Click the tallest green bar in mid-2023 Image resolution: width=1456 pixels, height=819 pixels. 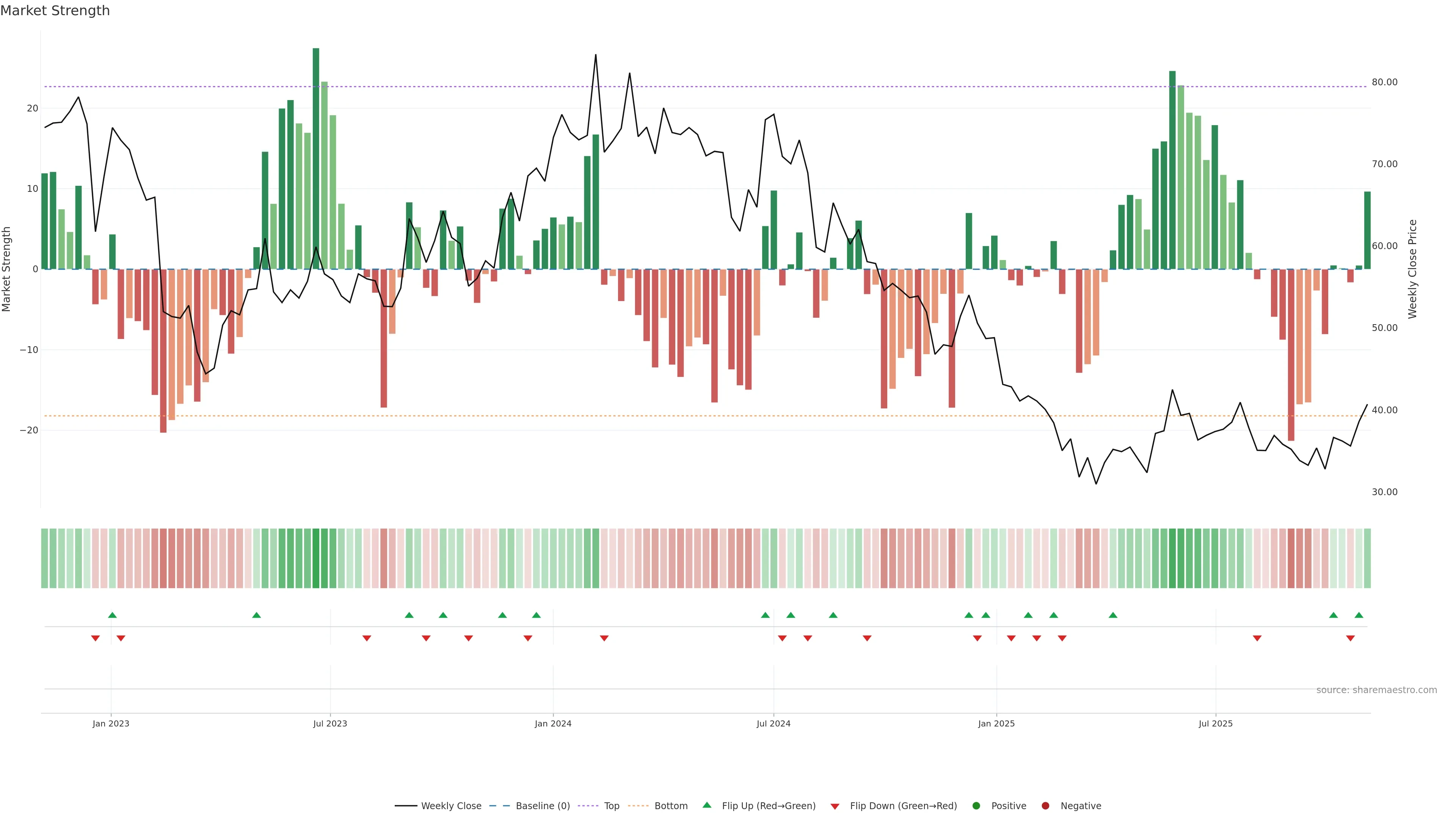pyautogui.click(x=316, y=158)
